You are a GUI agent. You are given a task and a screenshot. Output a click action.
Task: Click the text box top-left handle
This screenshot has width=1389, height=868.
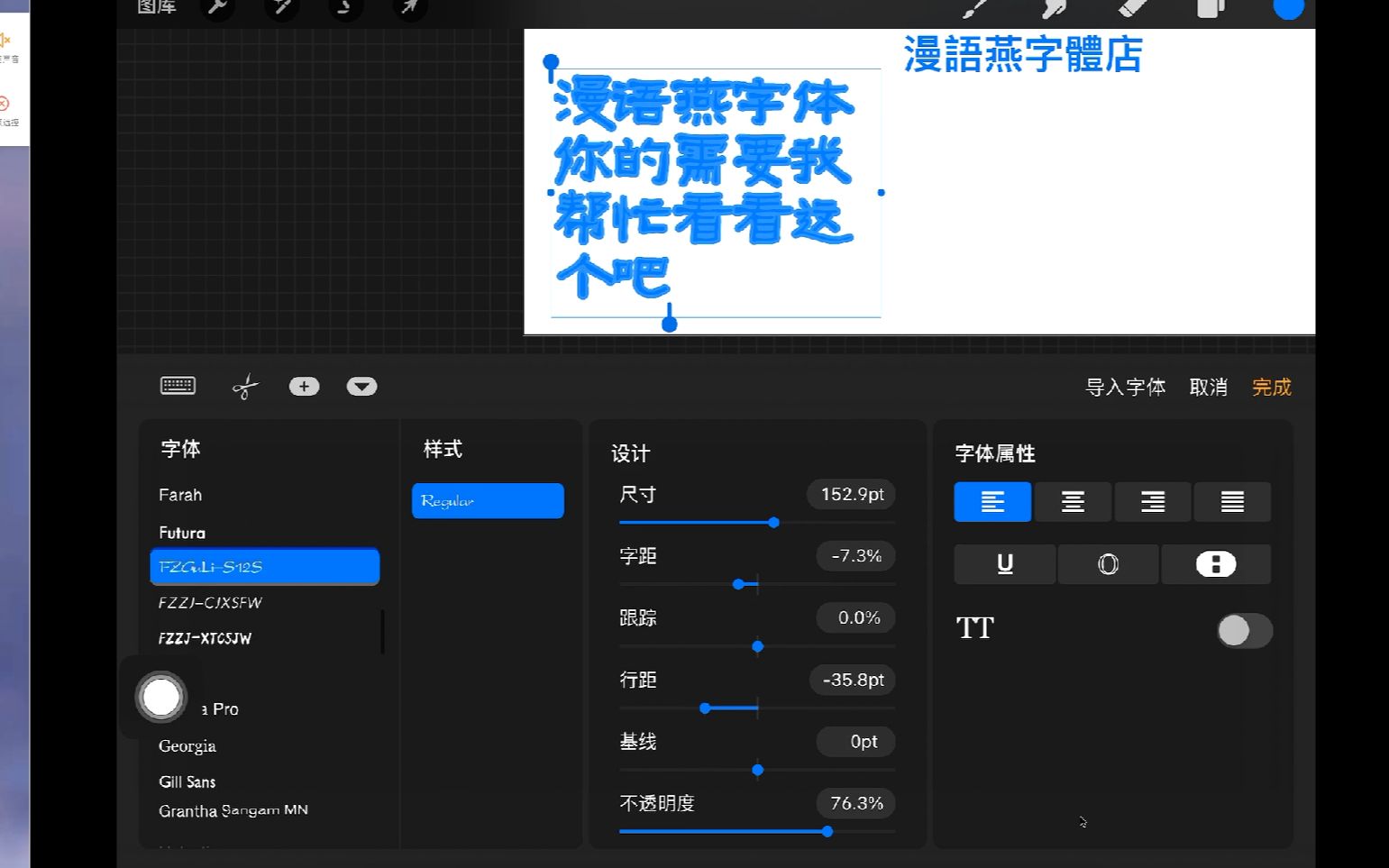coord(551,62)
